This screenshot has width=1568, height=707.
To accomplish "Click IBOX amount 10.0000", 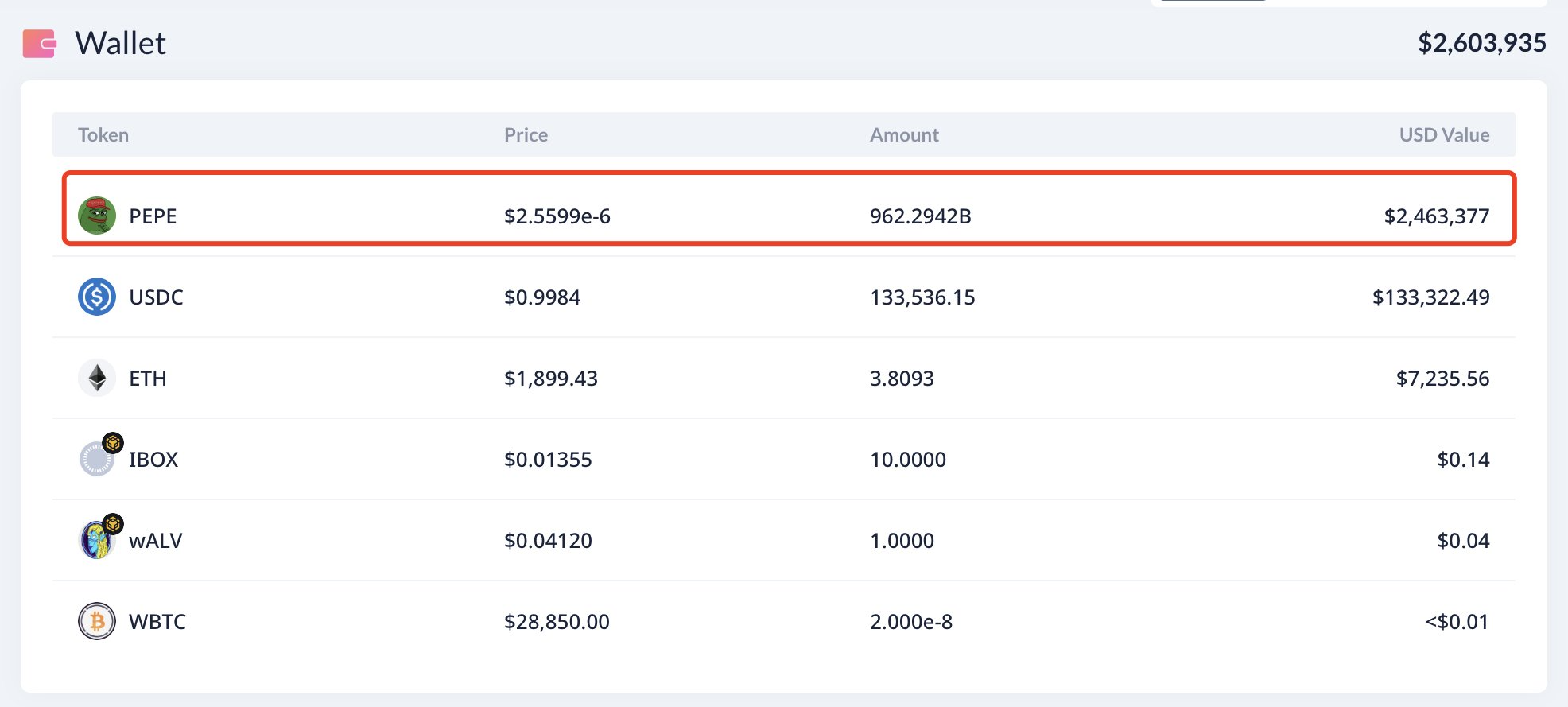I will click(908, 460).
